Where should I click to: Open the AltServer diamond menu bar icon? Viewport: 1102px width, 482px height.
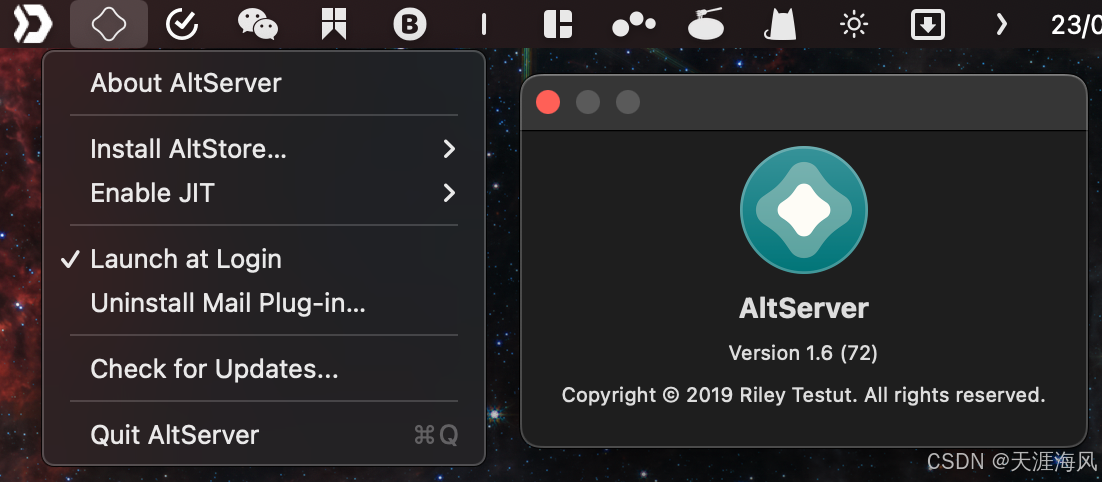[109, 25]
